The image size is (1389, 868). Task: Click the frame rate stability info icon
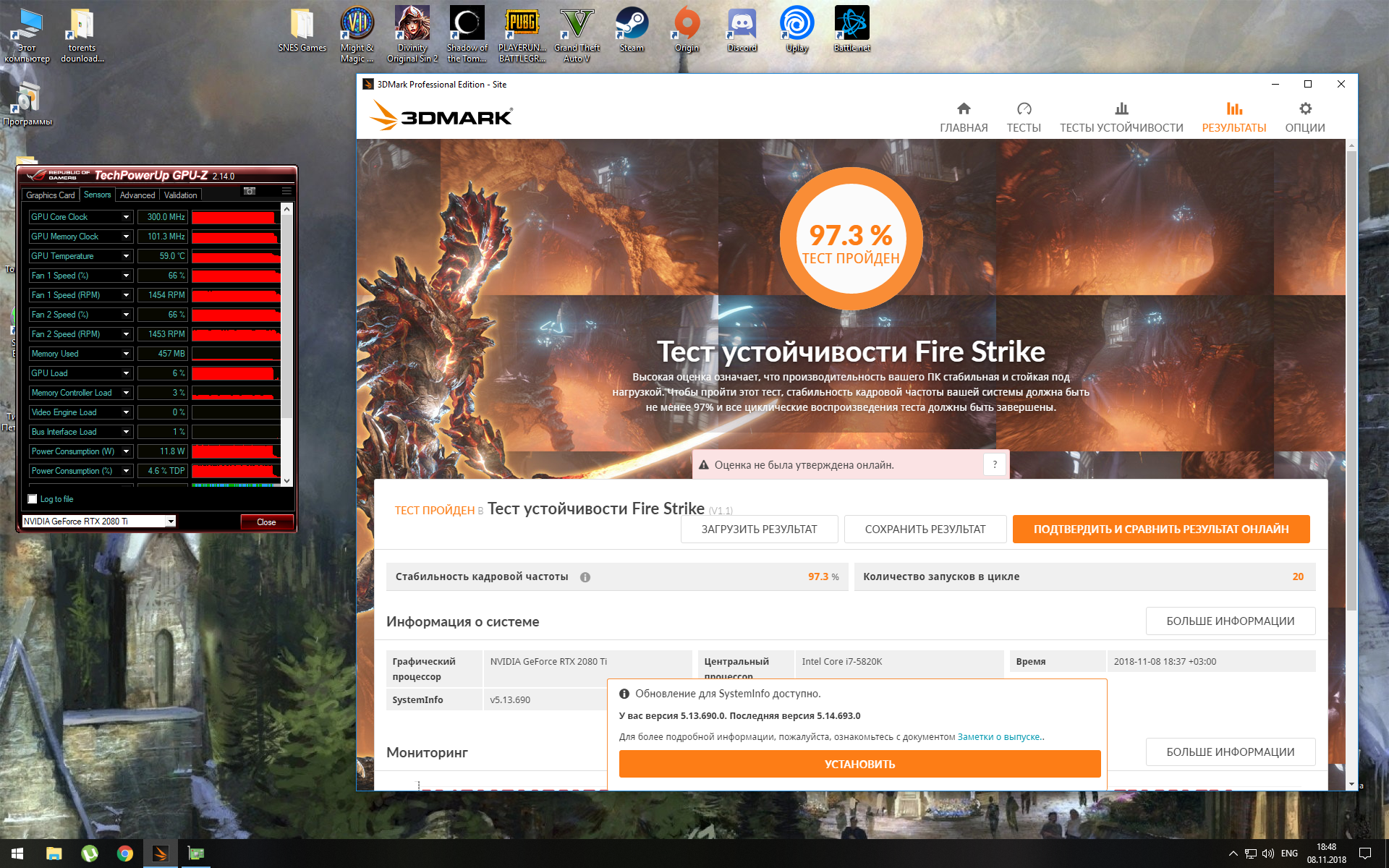tap(585, 577)
